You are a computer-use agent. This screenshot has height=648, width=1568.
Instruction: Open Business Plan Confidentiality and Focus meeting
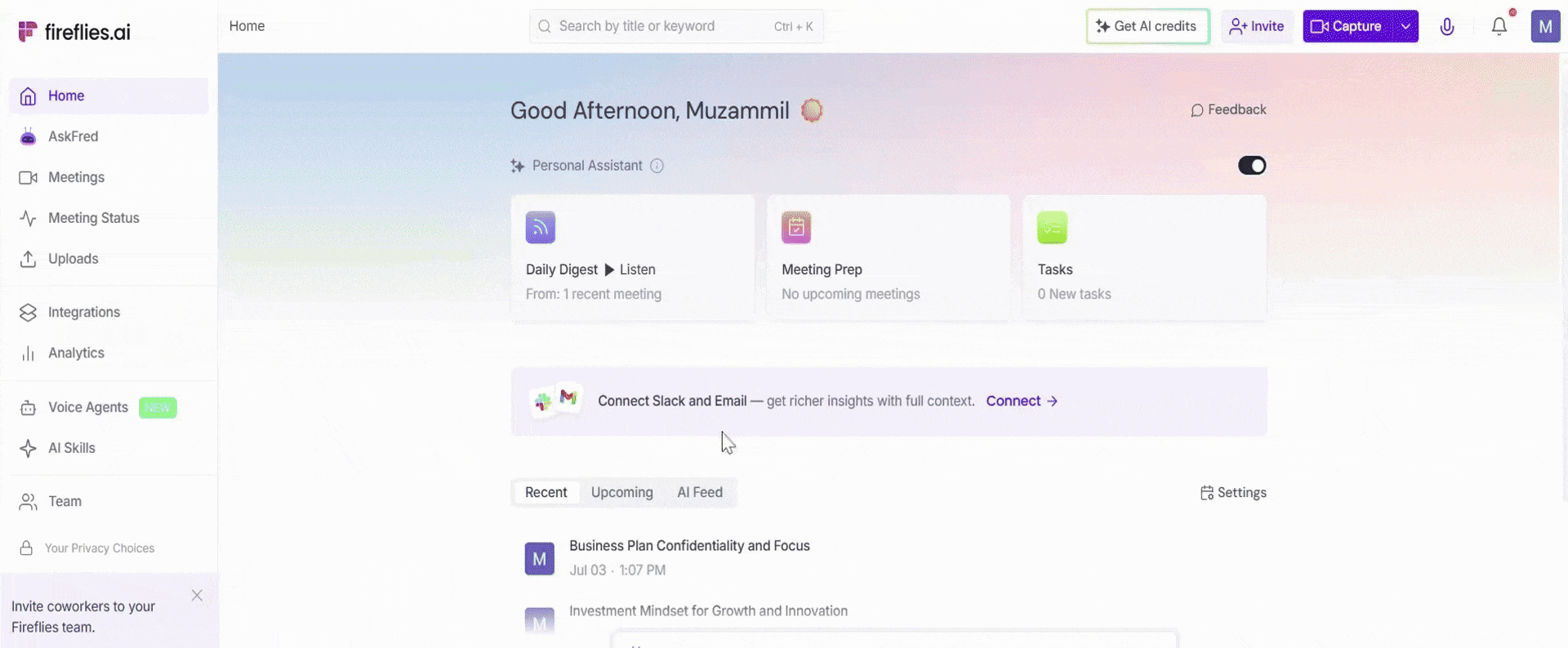pos(689,545)
